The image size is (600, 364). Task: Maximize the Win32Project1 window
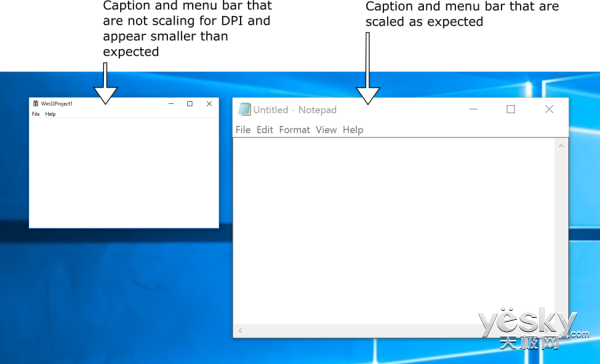point(190,104)
